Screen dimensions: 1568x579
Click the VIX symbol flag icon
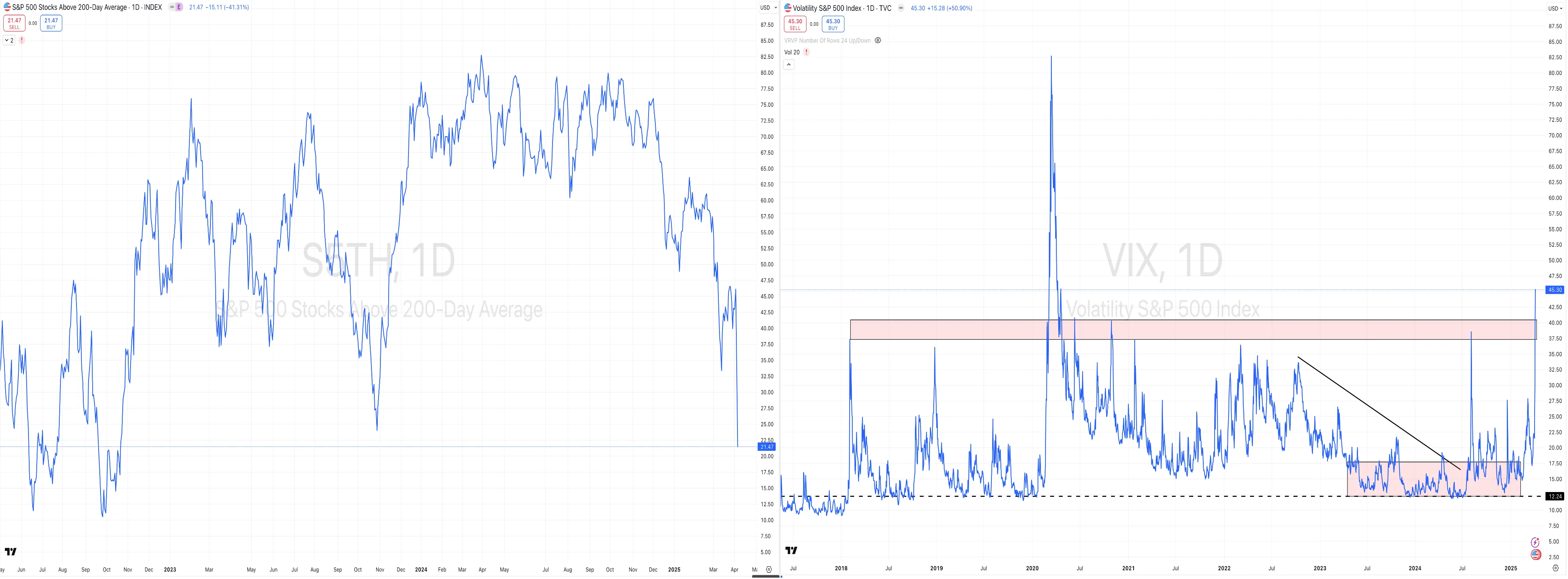788,8
